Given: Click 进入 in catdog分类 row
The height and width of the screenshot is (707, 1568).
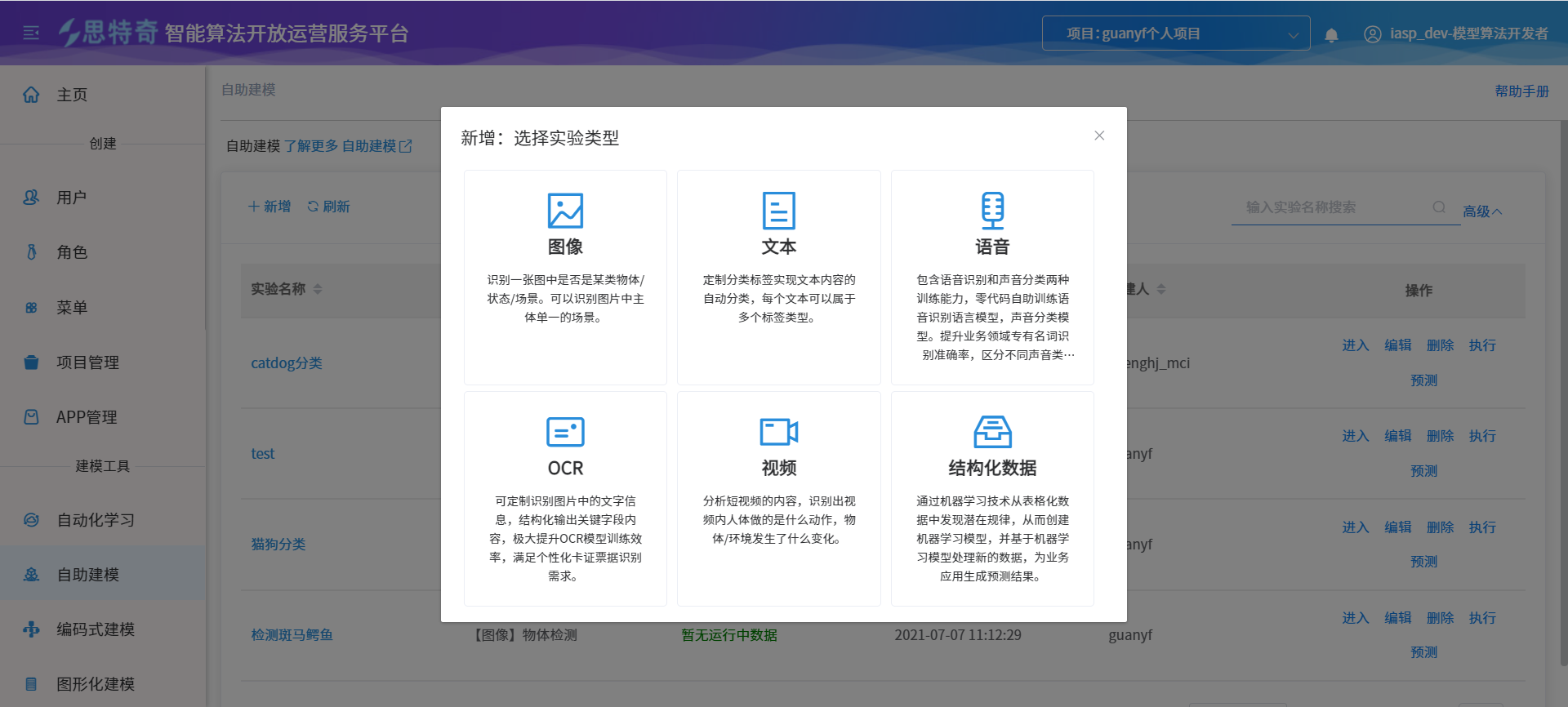Looking at the screenshot, I should click(x=1356, y=345).
